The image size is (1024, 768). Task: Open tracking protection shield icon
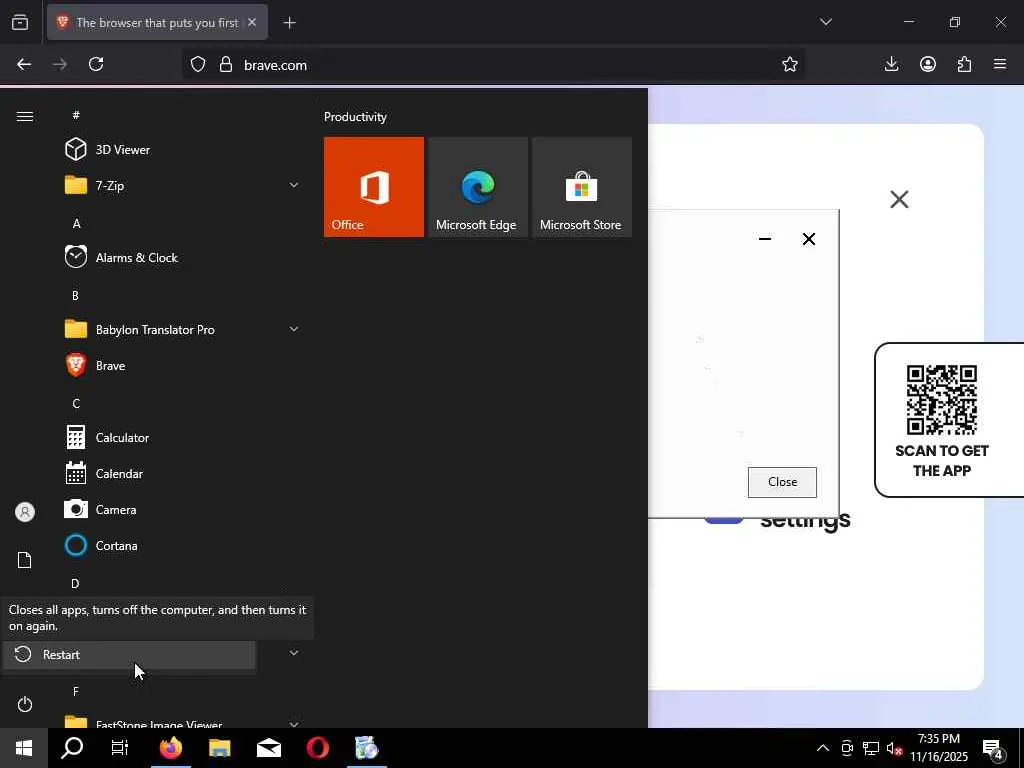[x=198, y=65]
